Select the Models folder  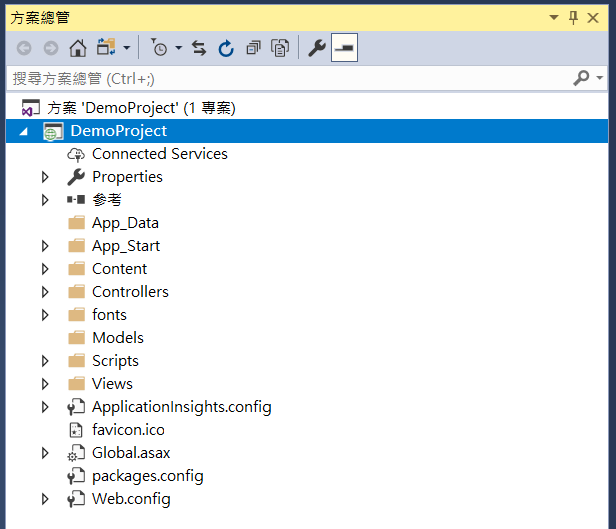point(117,338)
